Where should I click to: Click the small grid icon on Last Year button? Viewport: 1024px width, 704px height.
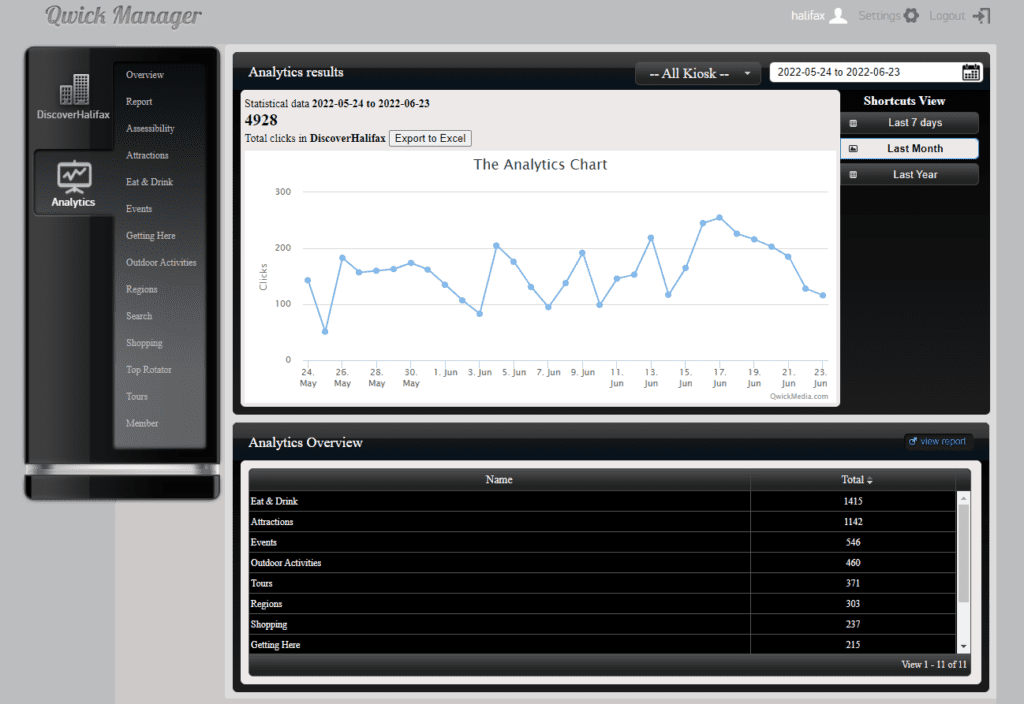tap(853, 174)
